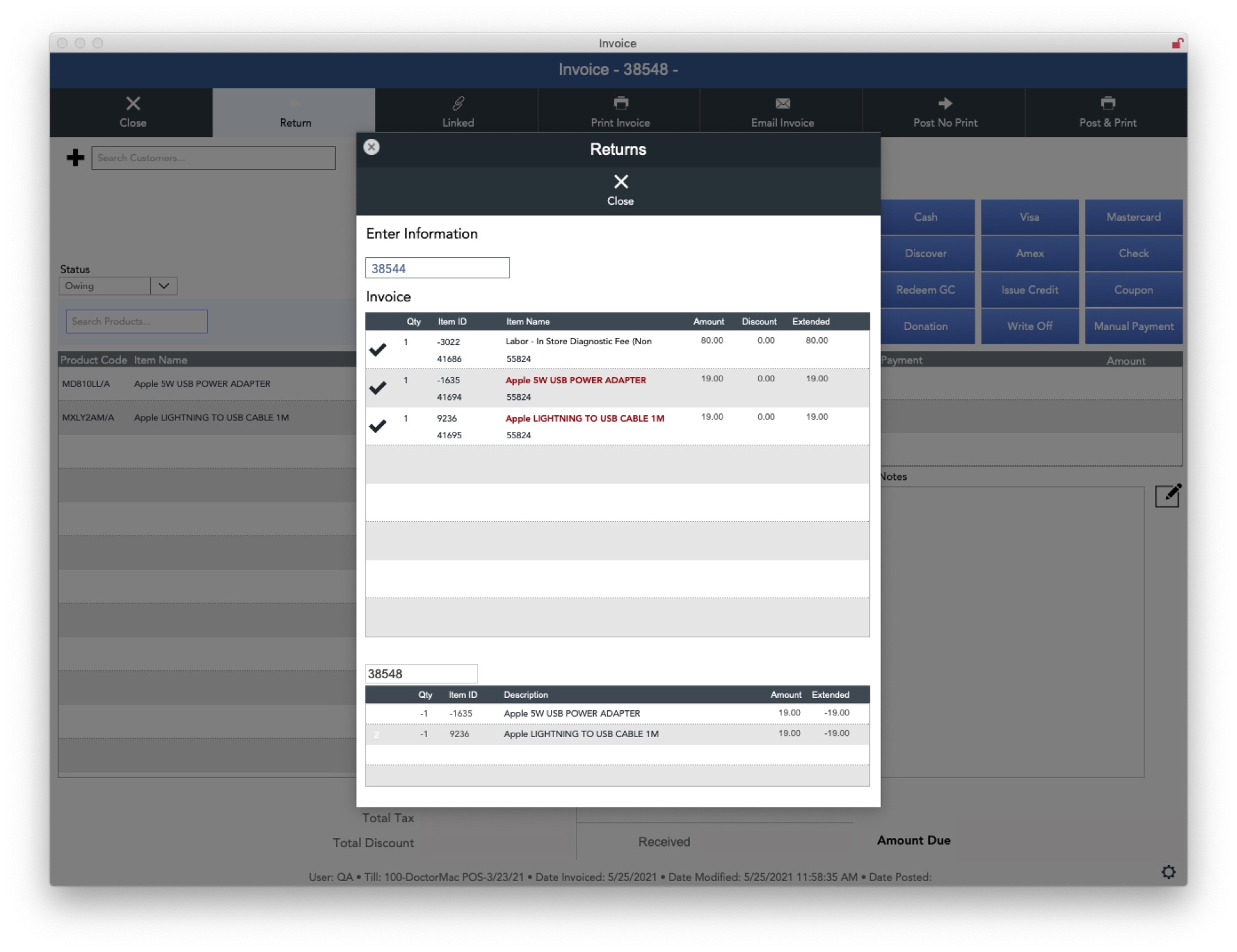The height and width of the screenshot is (952, 1237).
Task: Click the Payment column header
Action: [901, 360]
